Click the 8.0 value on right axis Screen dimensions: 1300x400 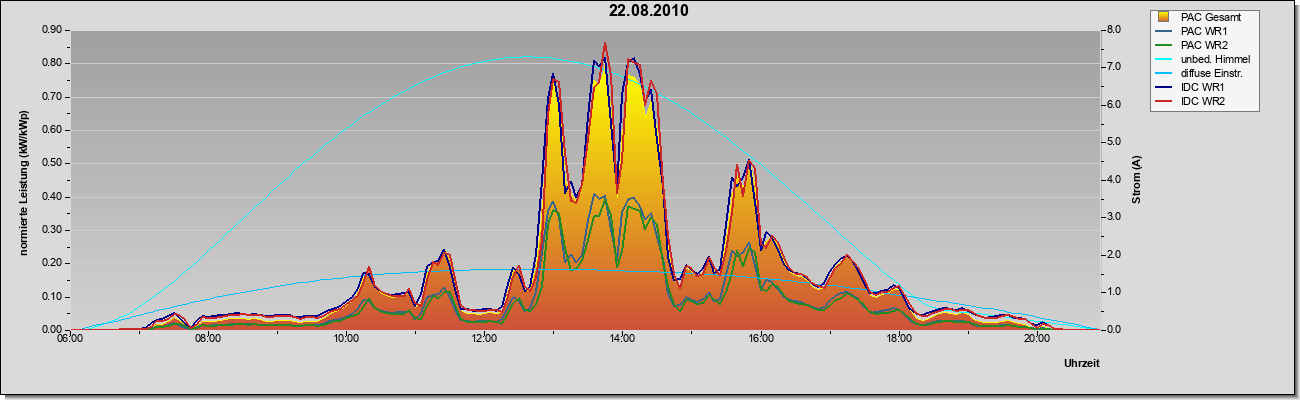(1114, 30)
